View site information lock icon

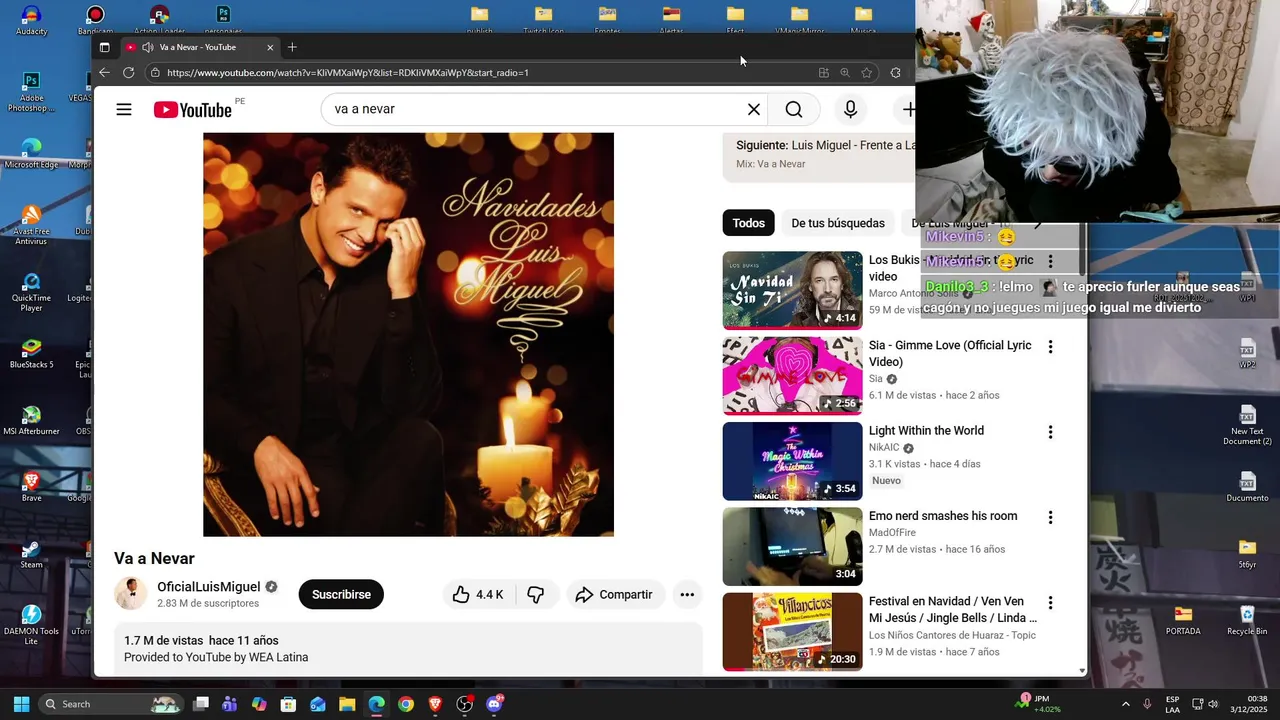click(x=154, y=73)
